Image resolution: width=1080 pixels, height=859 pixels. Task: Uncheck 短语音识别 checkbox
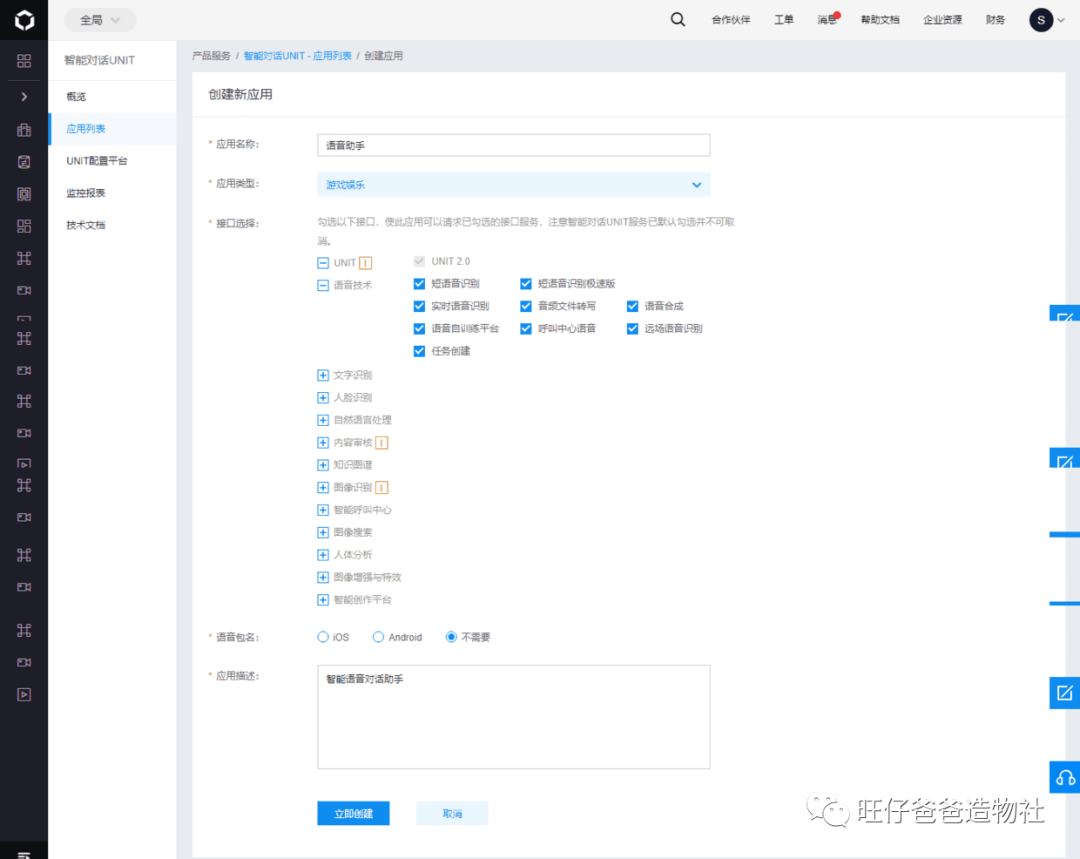419,284
